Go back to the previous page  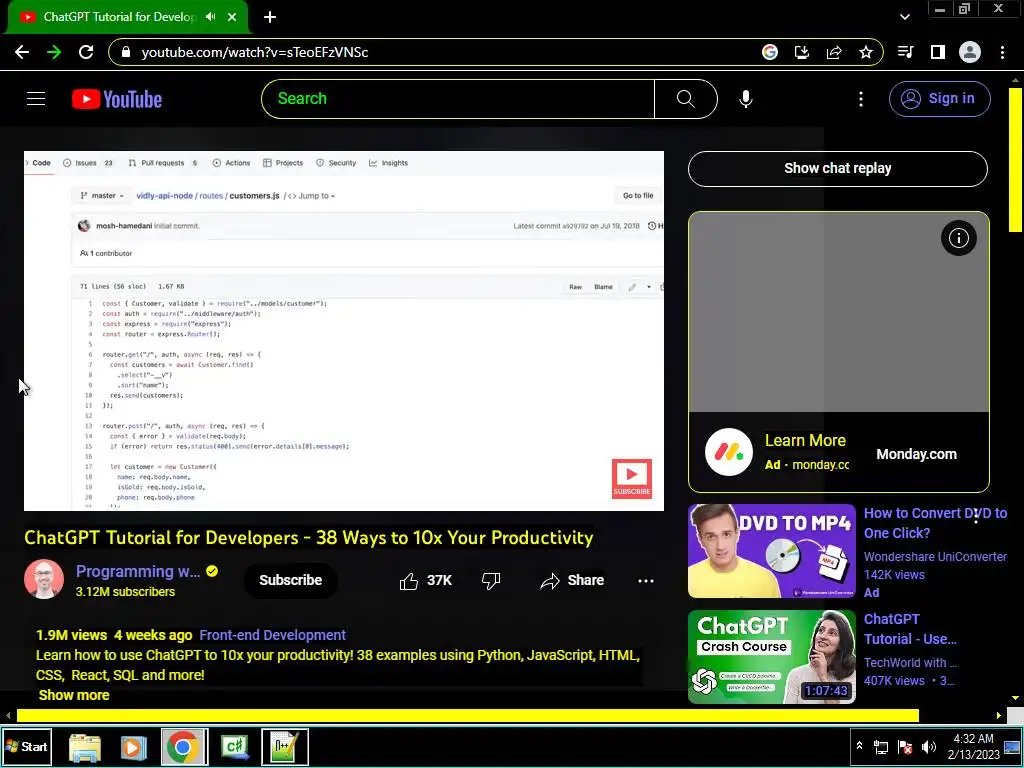(22, 52)
